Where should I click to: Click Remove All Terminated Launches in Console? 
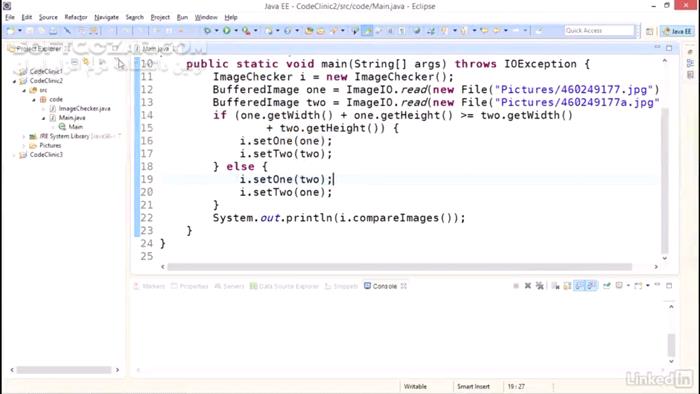pyautogui.click(x=540, y=286)
